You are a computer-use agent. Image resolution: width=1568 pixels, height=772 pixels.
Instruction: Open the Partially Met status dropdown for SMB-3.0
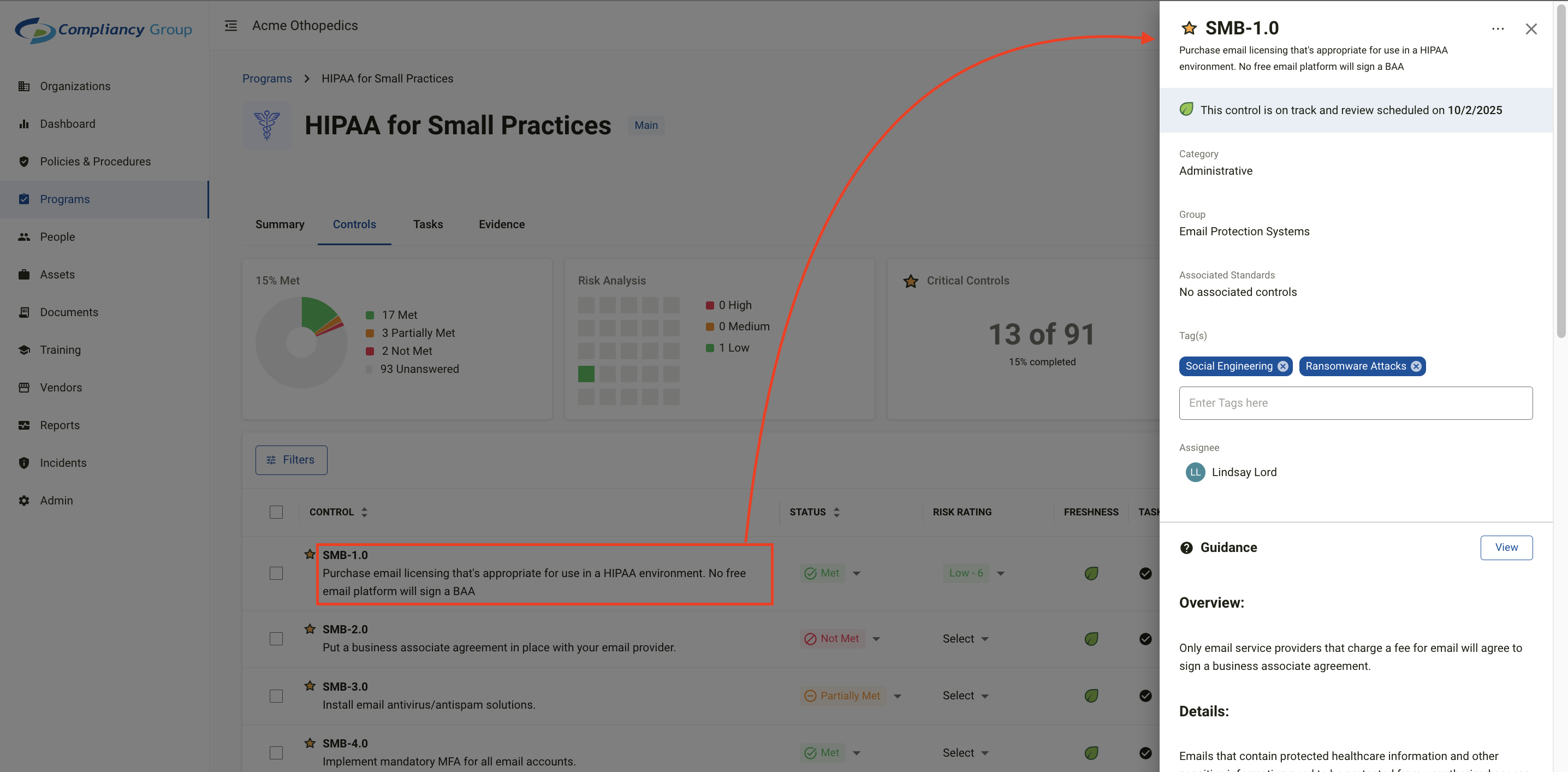point(896,696)
